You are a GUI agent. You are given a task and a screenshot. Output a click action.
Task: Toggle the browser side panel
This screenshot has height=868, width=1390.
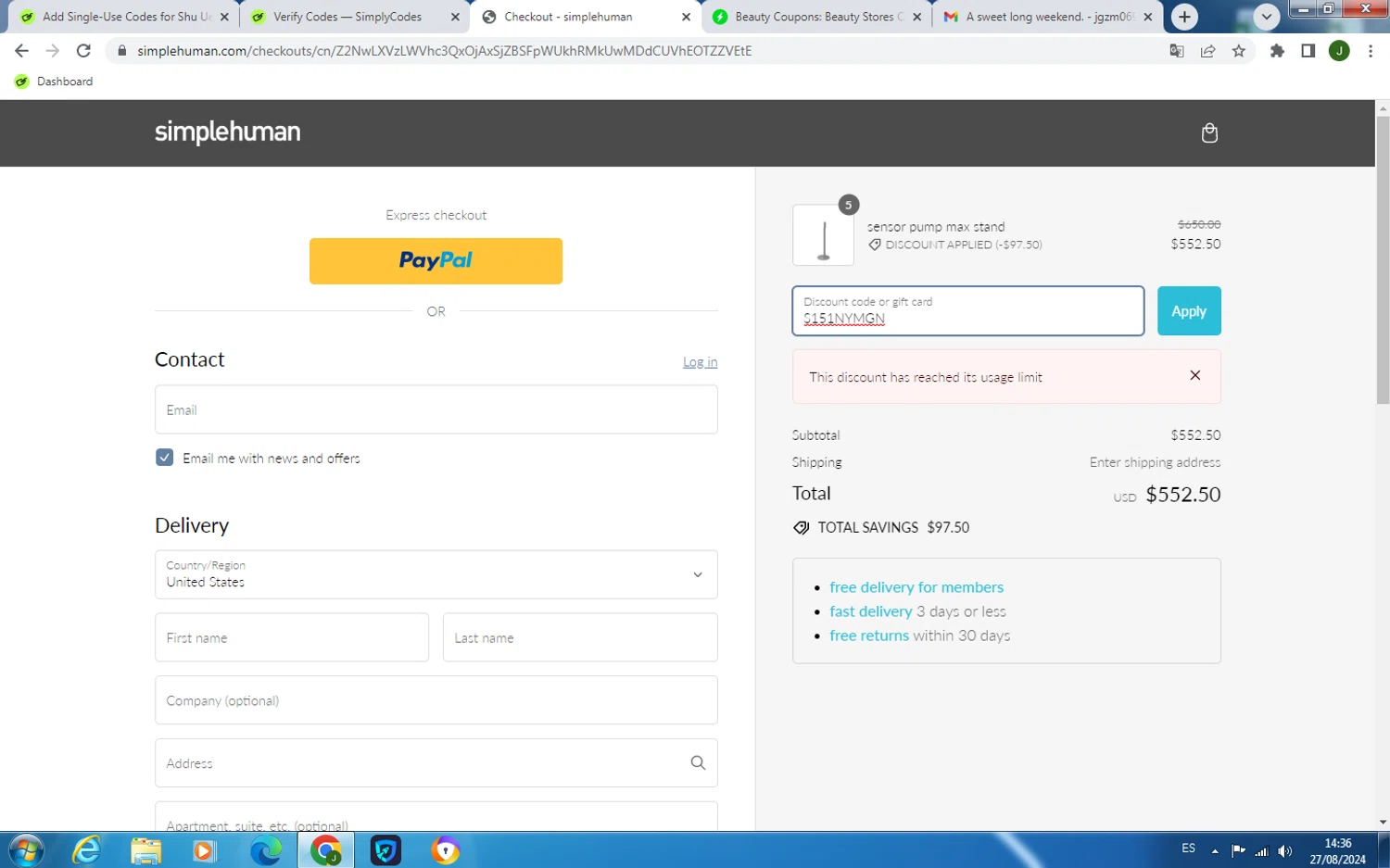coord(1308,51)
